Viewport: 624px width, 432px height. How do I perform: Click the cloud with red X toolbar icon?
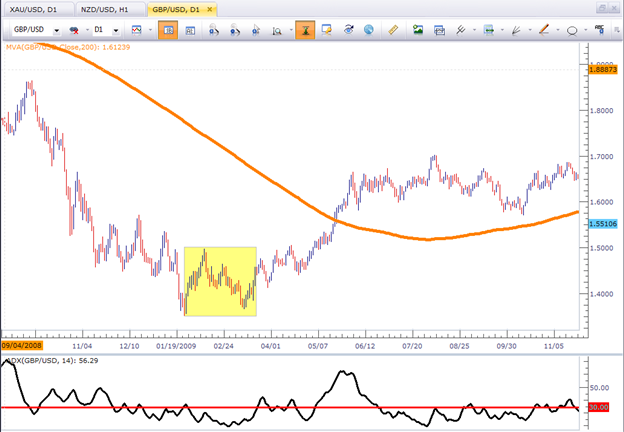point(74,30)
